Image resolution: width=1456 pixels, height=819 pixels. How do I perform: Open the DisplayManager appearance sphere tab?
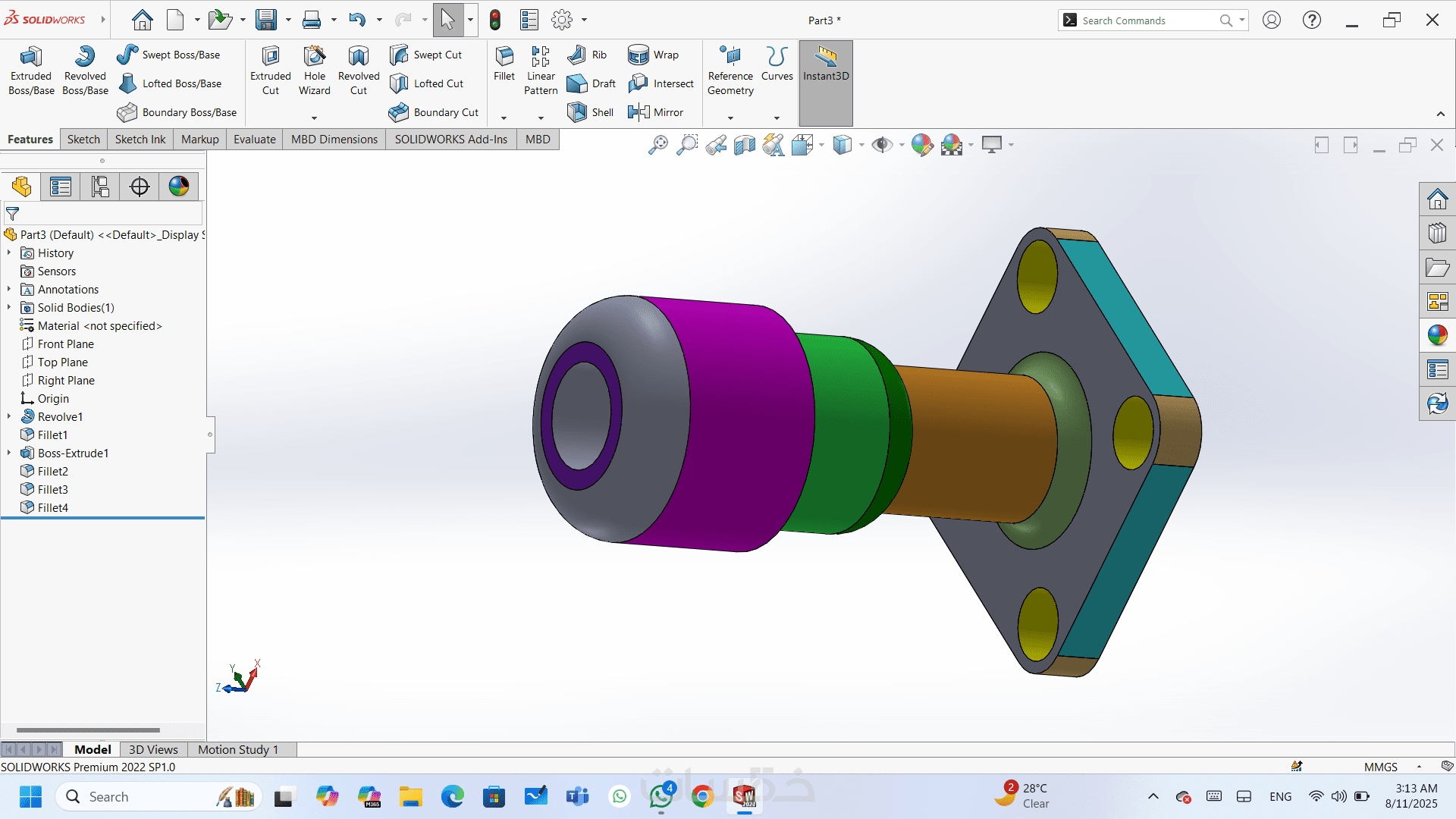(179, 187)
